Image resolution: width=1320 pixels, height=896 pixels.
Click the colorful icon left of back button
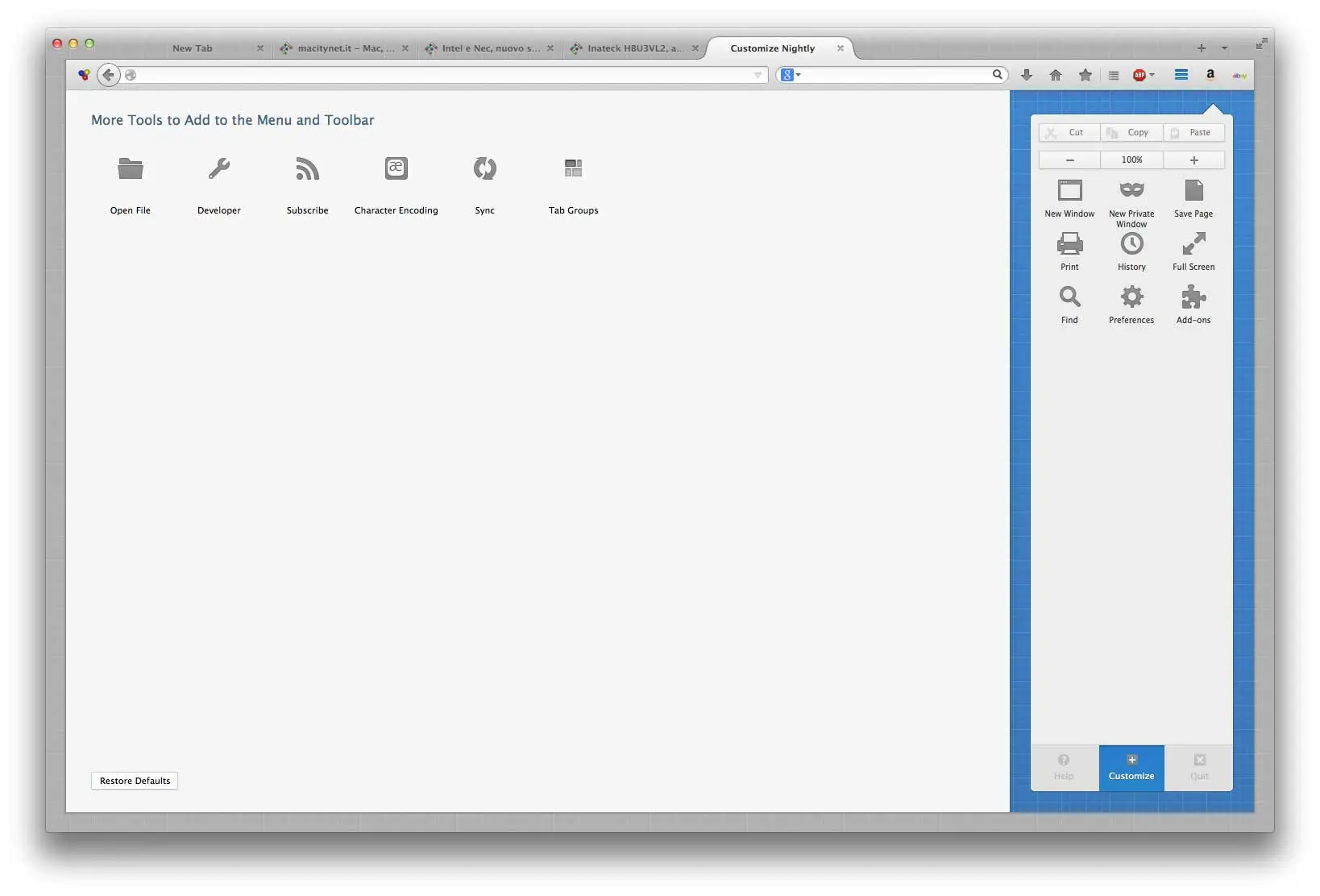point(84,75)
